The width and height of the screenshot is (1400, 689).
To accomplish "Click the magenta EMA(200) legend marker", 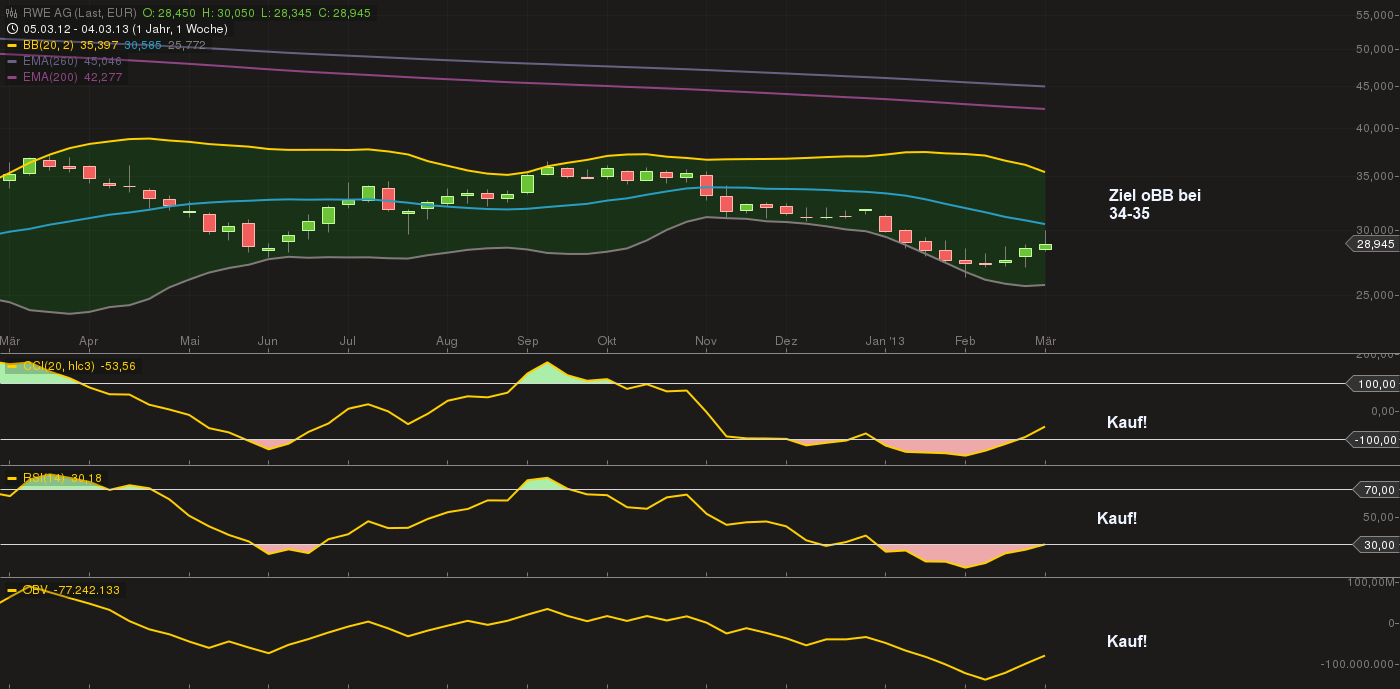I will click(x=12, y=77).
